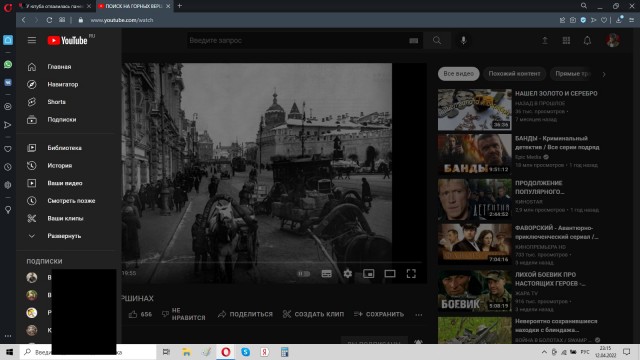Open ЛИХОЙ БОЕВИК ПРО НАСТОЯЩИХ ГЕРОЕВ title
The height and width of the screenshot is (360, 640).
550,279
